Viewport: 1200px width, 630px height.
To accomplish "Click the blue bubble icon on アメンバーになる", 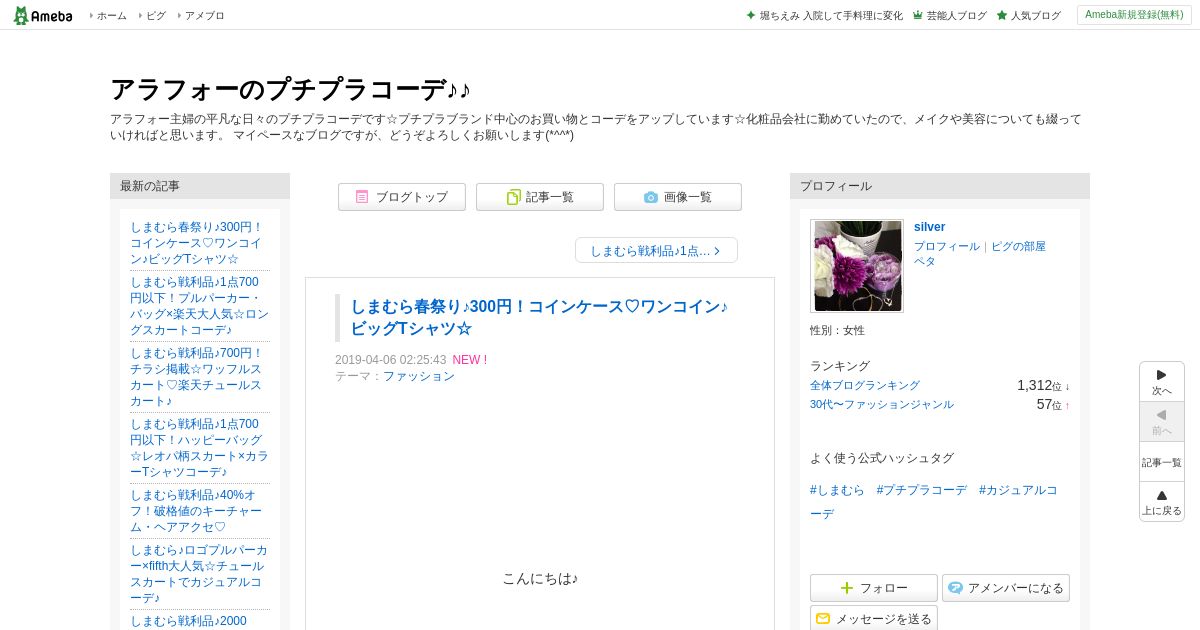I will coord(955,588).
